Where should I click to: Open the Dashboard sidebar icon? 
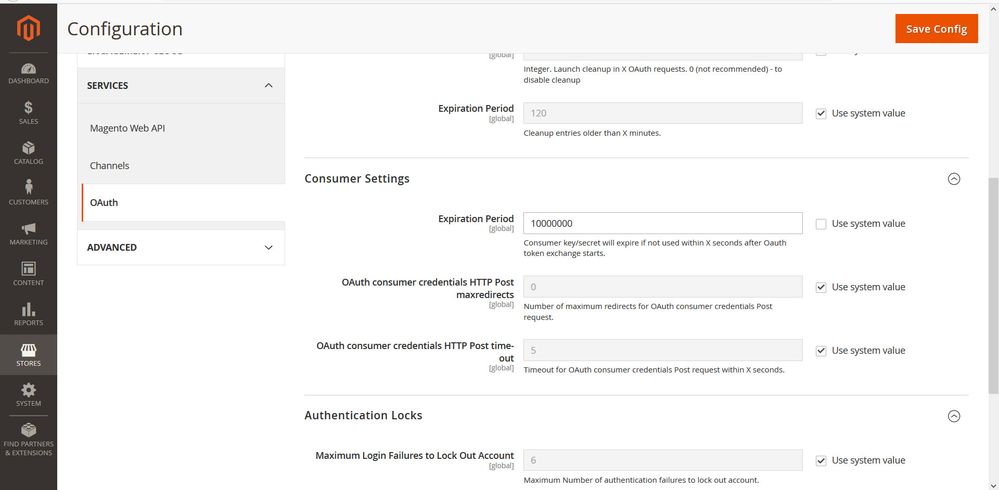28,72
